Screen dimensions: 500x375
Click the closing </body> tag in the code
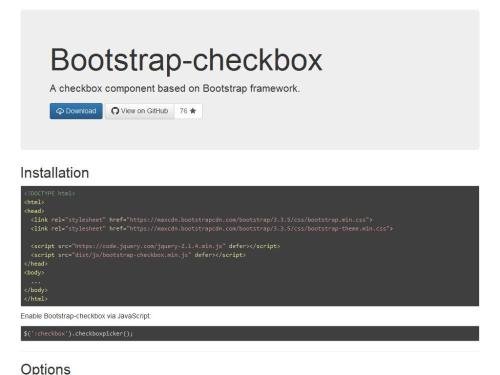pyautogui.click(x=36, y=290)
